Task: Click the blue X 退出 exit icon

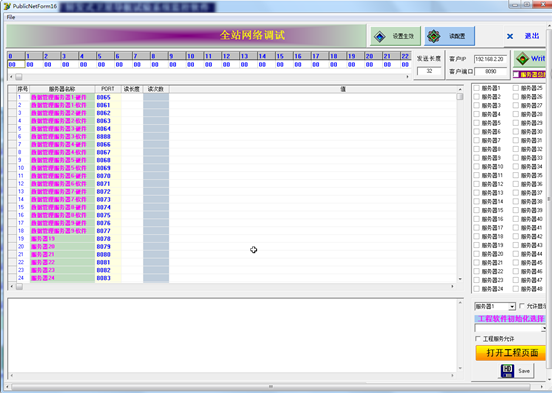Action: 510,36
